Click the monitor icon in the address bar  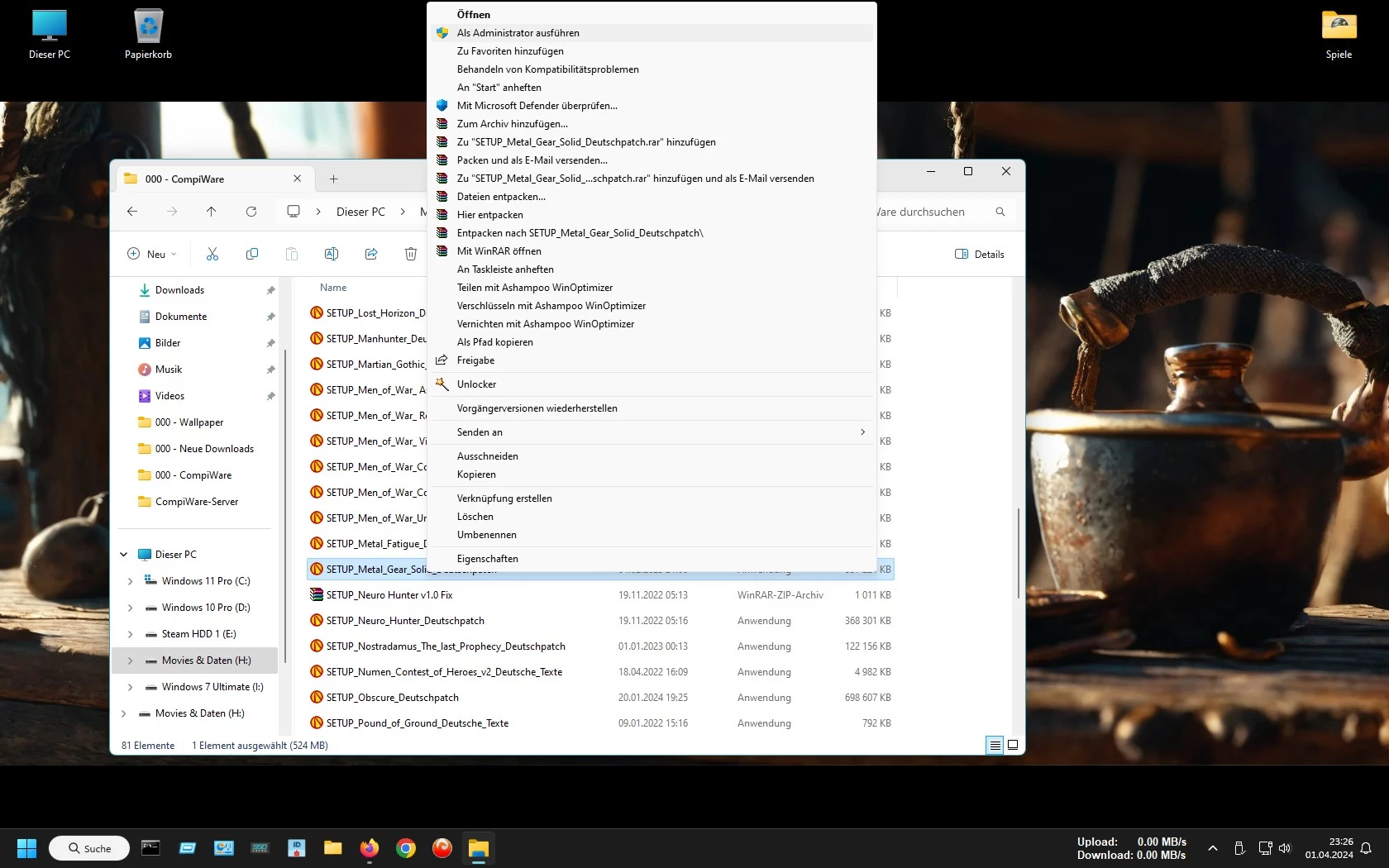(x=294, y=212)
